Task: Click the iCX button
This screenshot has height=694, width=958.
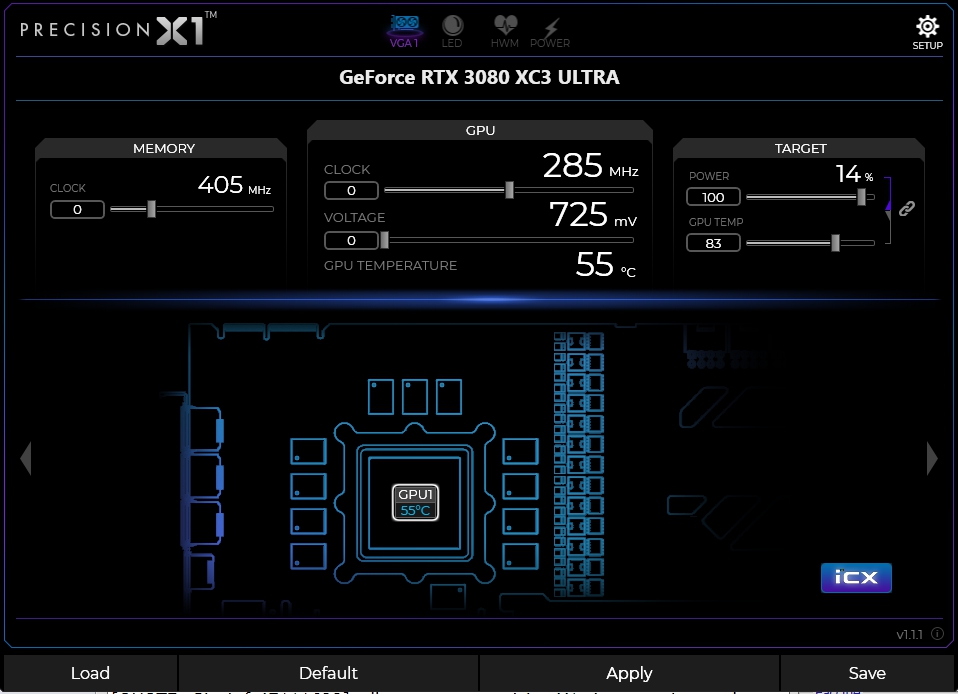Action: click(x=856, y=577)
